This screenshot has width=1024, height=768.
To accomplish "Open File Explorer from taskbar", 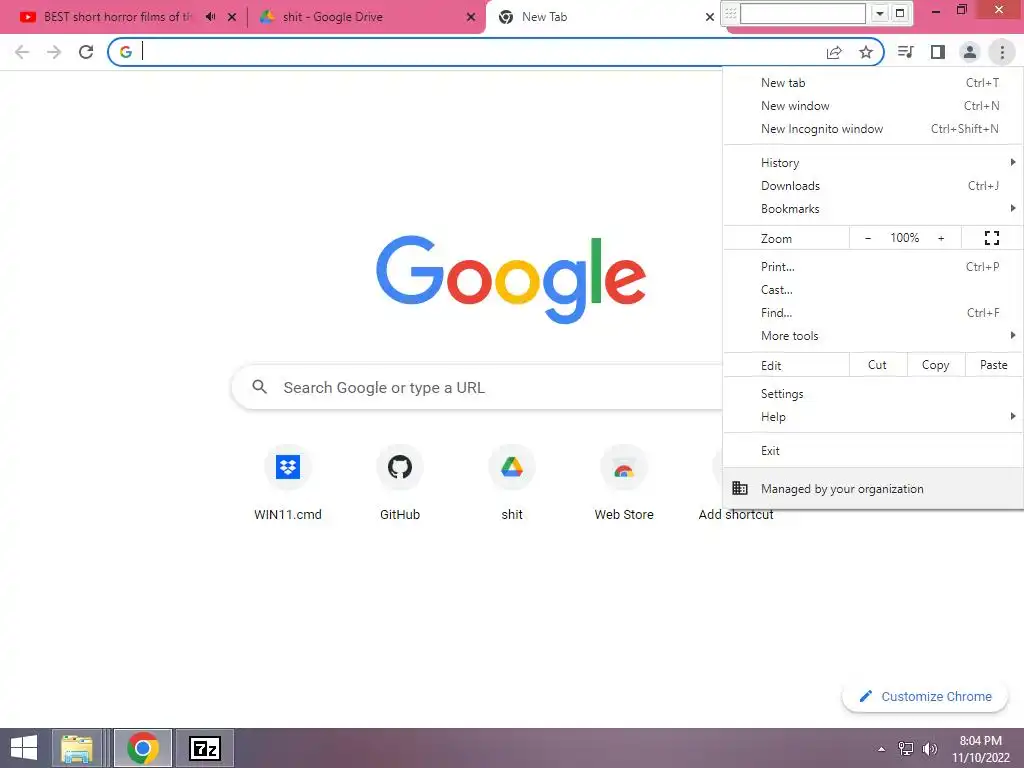I will pos(76,748).
